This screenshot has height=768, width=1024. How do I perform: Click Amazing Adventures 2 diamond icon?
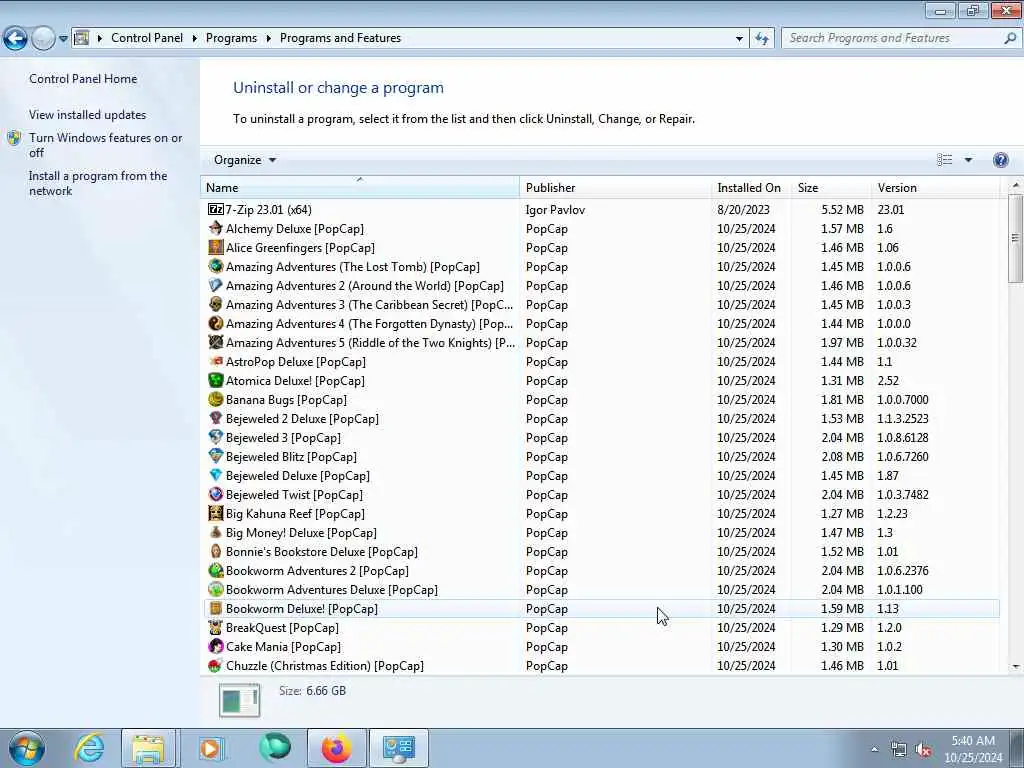click(x=216, y=285)
